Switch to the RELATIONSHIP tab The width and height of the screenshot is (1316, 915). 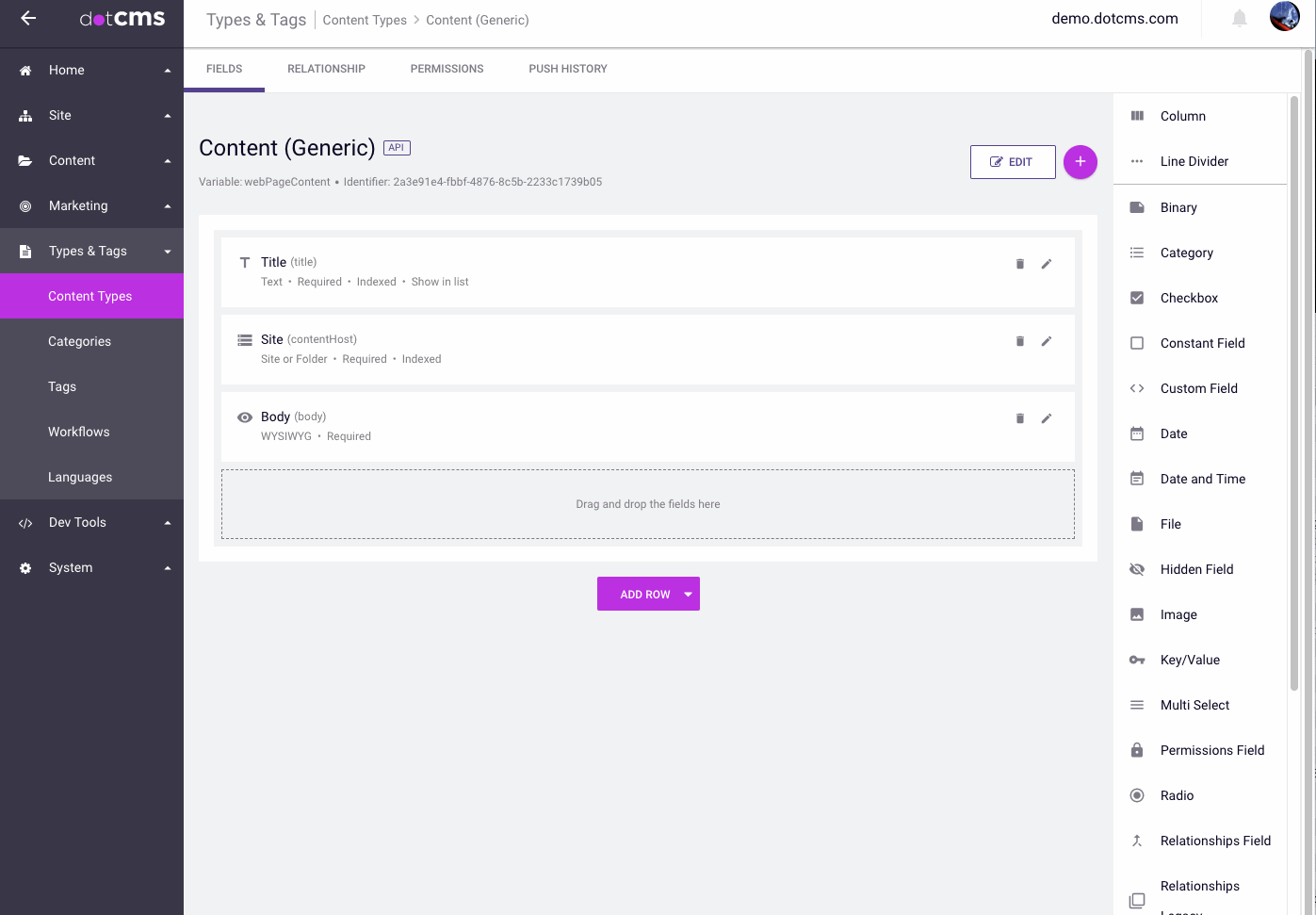click(x=326, y=69)
